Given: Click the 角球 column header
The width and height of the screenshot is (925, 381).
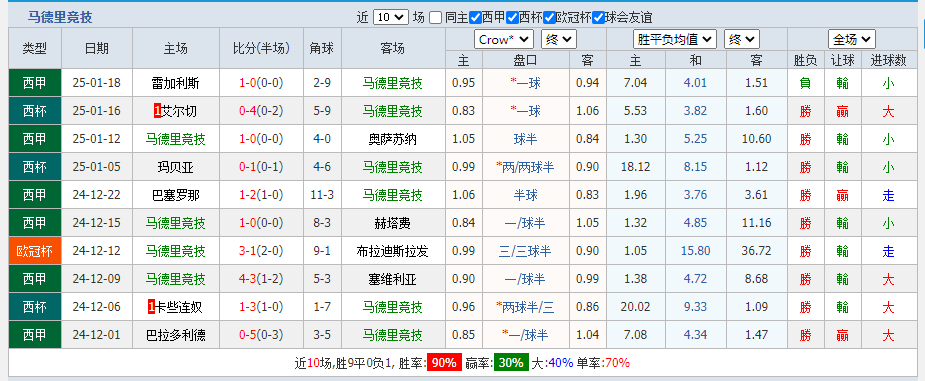Looking at the screenshot, I should (x=322, y=48).
